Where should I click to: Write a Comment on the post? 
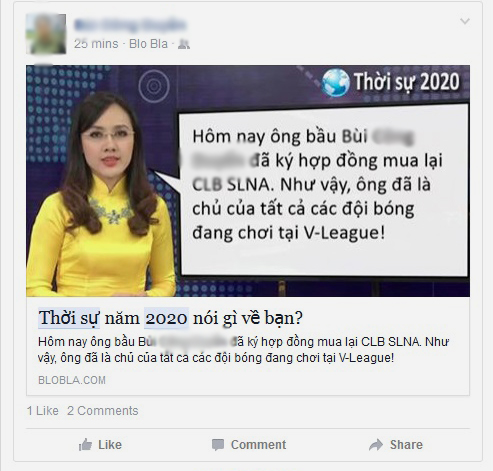click(249, 445)
